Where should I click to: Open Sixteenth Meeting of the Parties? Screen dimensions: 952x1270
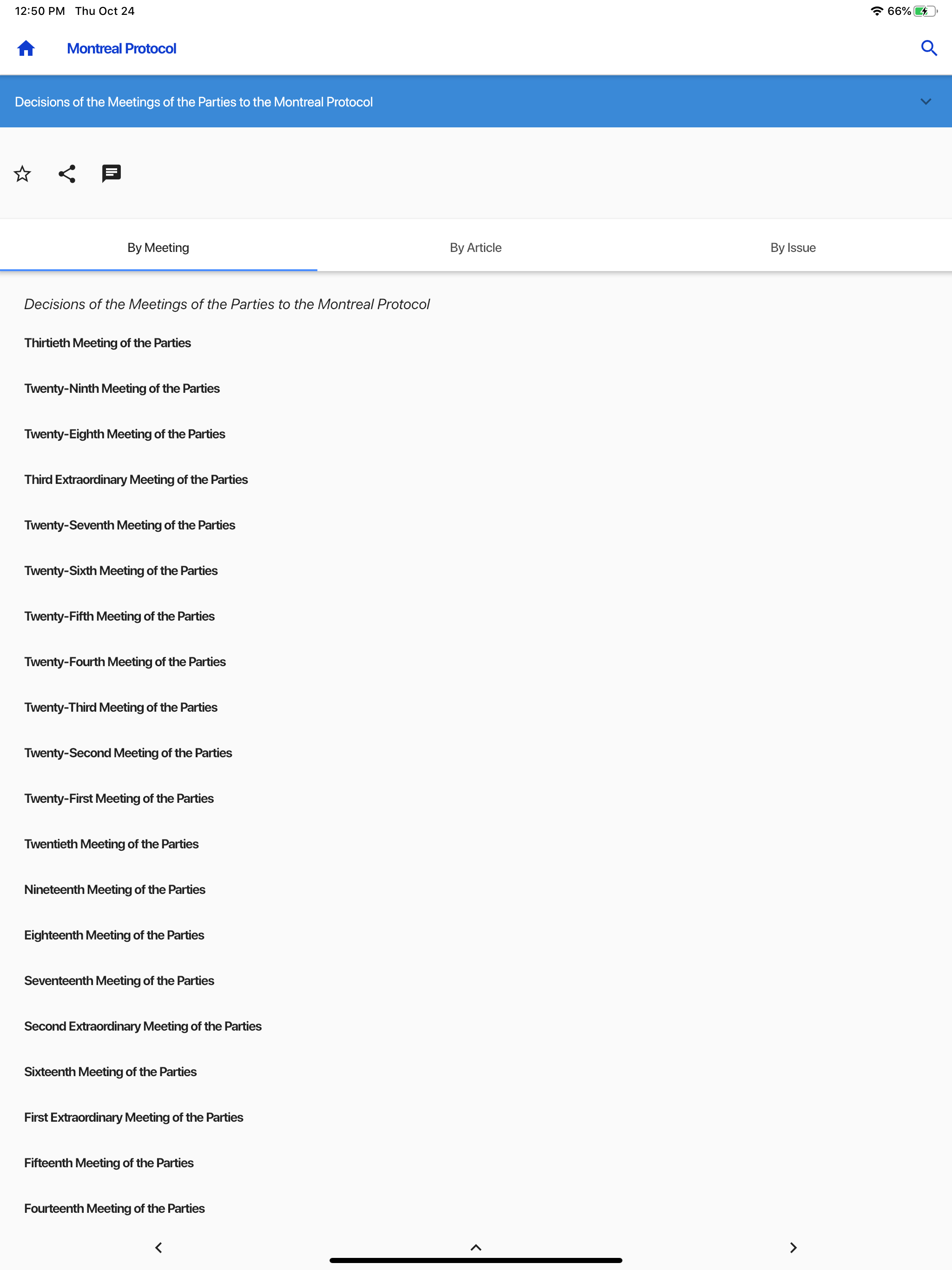click(x=110, y=1072)
